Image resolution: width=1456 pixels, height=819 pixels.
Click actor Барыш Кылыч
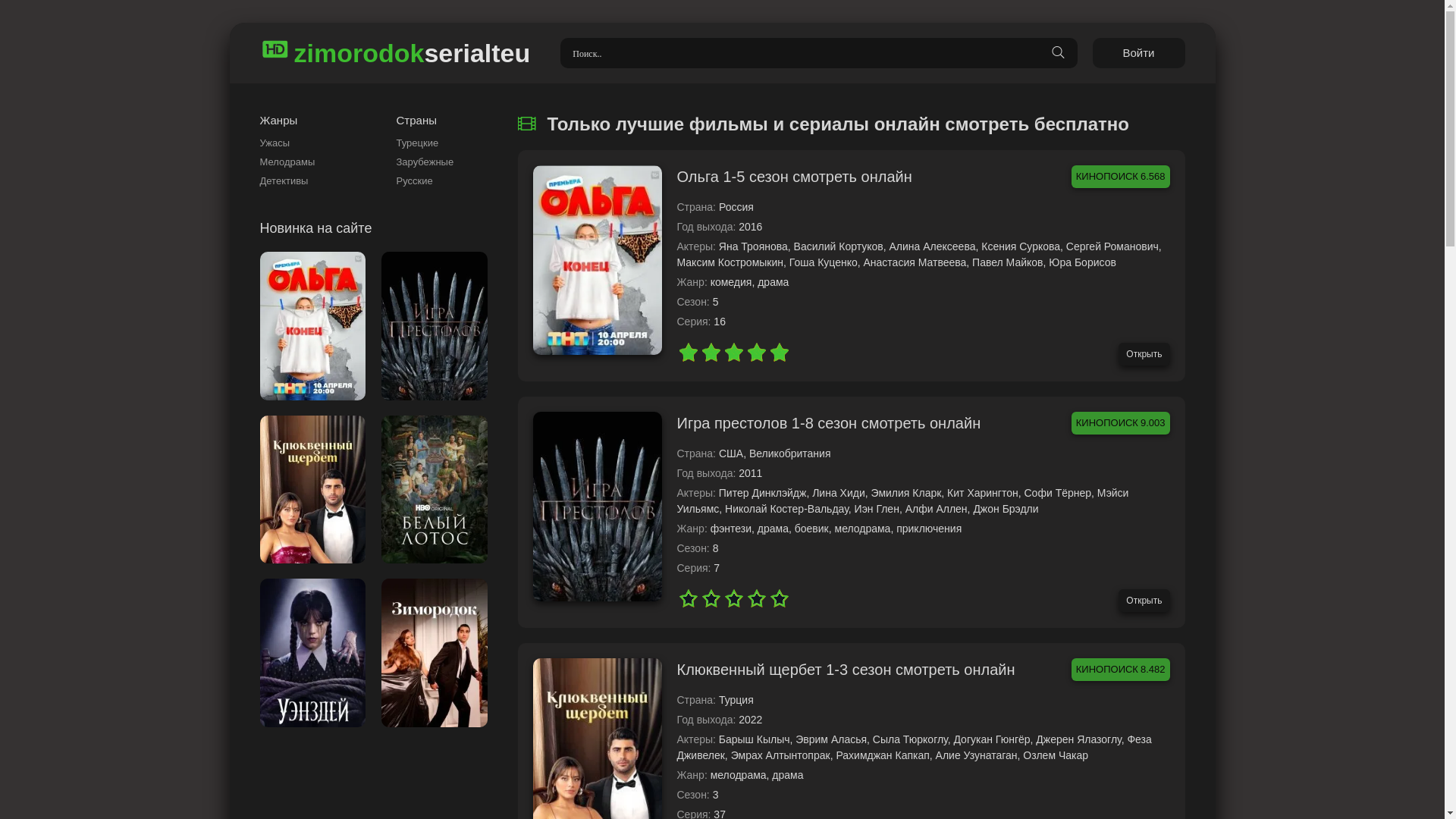pos(754,739)
